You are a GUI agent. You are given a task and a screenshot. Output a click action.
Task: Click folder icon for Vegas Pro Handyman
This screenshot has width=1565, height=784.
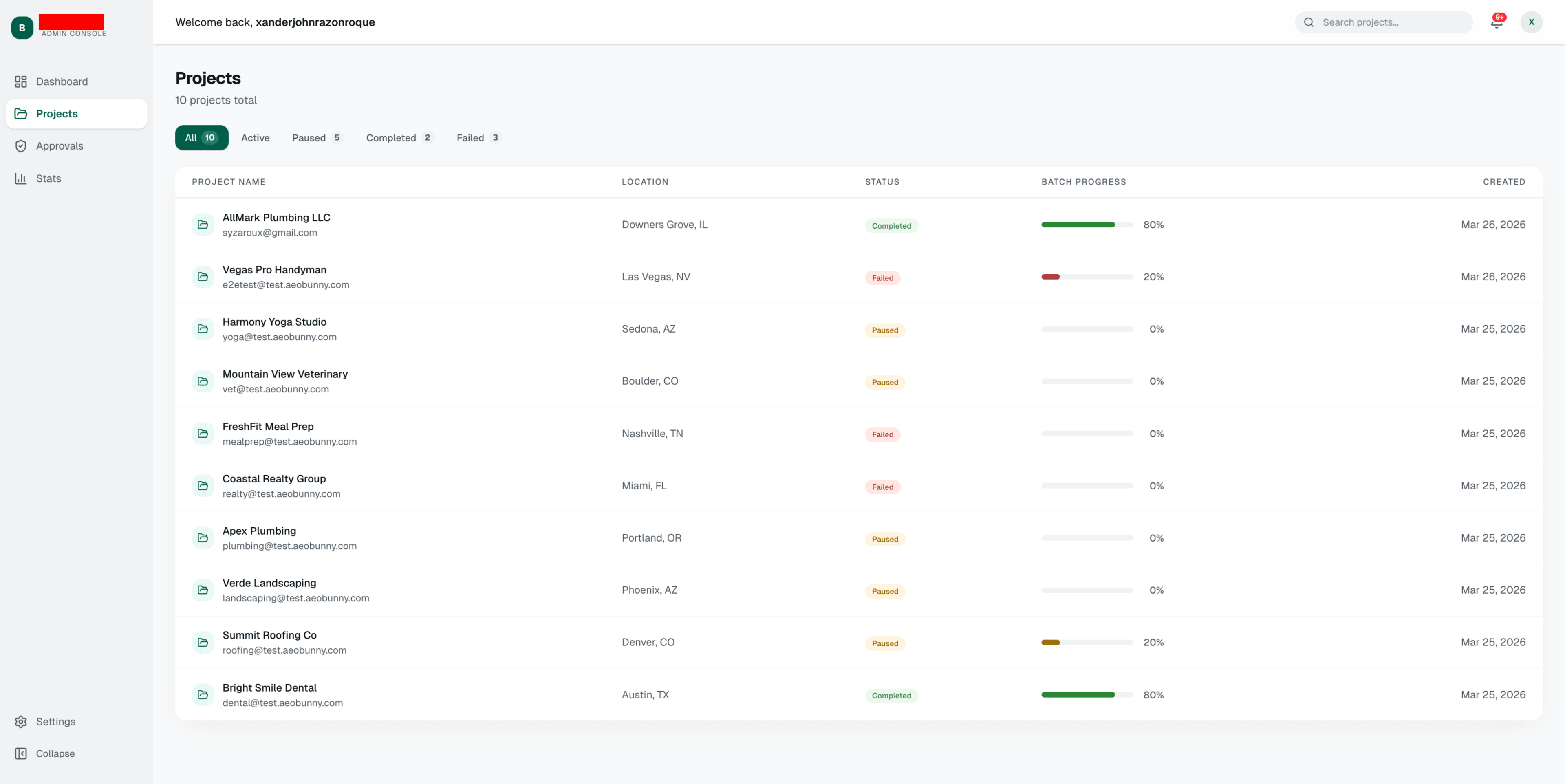(x=203, y=277)
